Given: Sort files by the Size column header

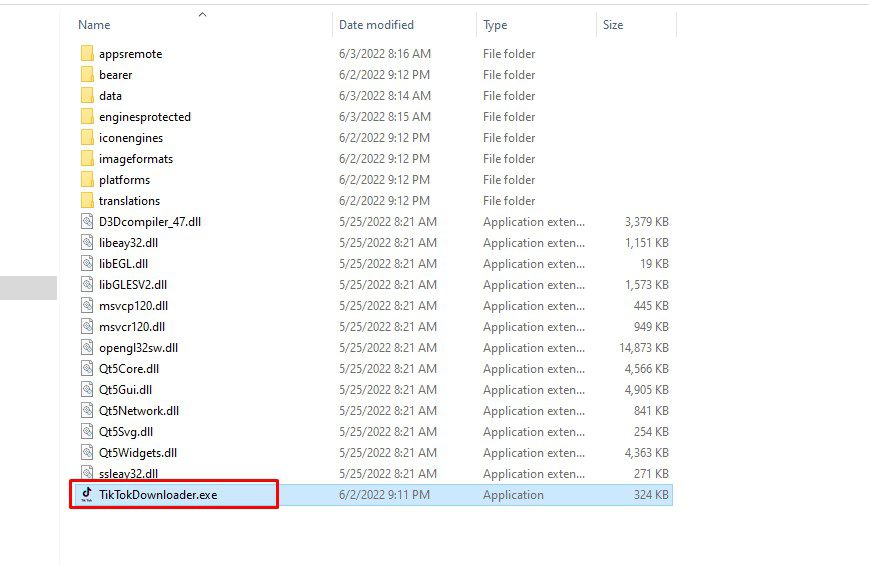Looking at the screenshot, I should click(613, 25).
